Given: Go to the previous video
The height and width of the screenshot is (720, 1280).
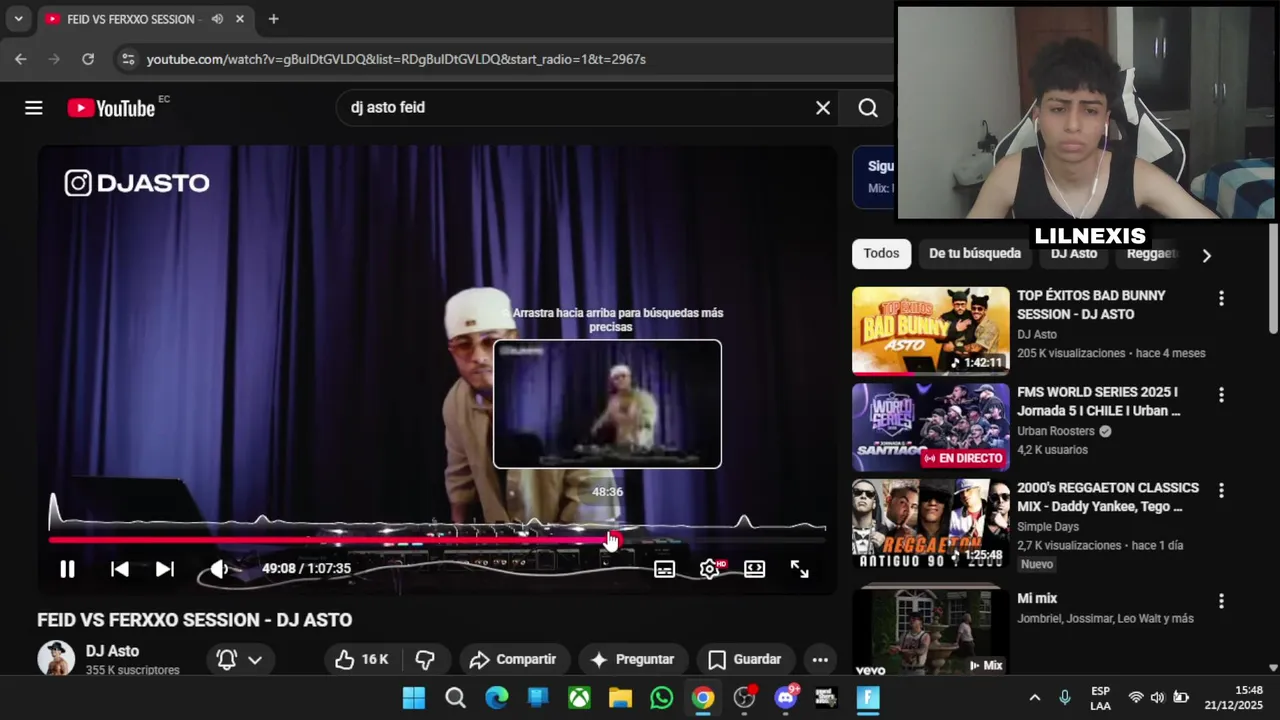Looking at the screenshot, I should tap(119, 569).
